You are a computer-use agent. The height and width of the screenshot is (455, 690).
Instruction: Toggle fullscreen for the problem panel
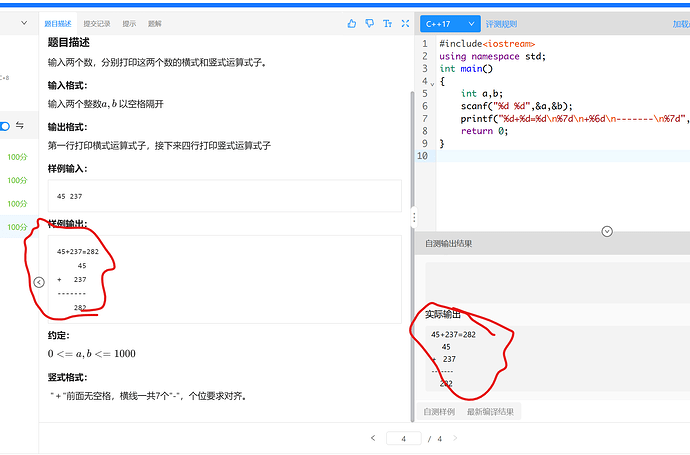[x=405, y=24]
